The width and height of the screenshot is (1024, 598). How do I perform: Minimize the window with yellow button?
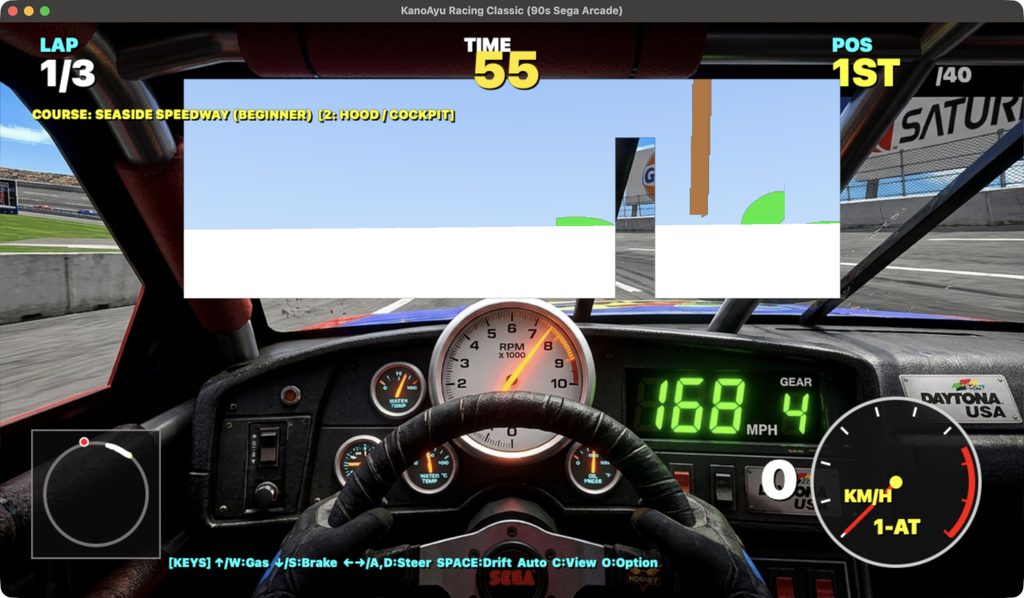(x=28, y=10)
